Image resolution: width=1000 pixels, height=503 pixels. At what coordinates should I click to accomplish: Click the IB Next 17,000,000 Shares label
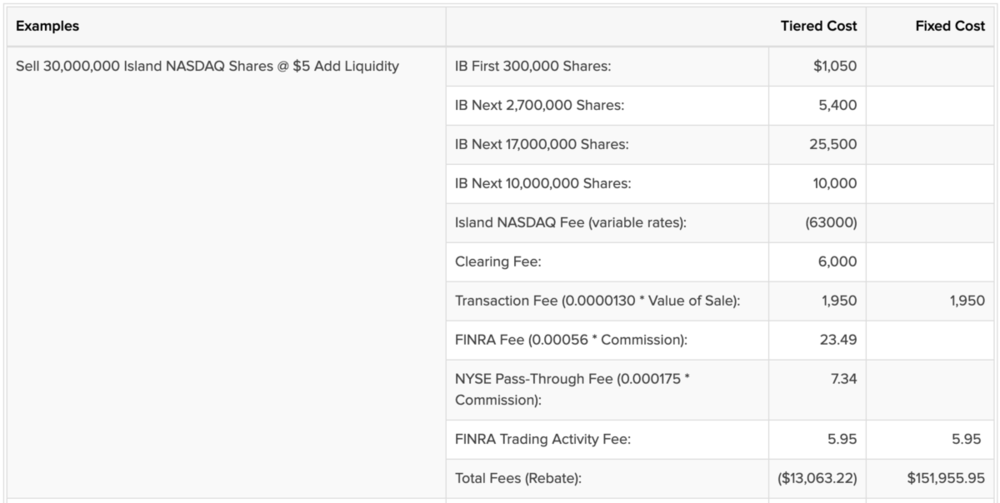[x=541, y=144]
